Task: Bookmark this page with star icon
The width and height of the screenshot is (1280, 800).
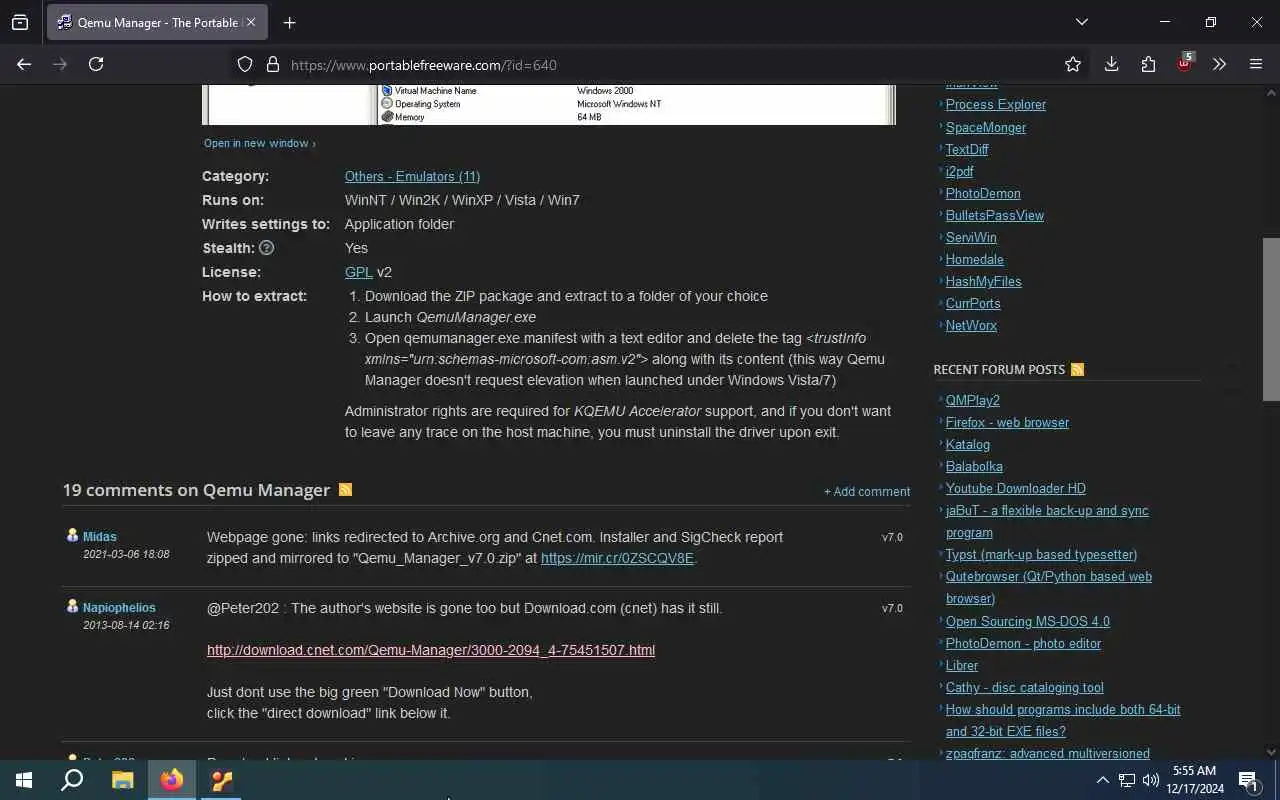Action: (x=1073, y=64)
